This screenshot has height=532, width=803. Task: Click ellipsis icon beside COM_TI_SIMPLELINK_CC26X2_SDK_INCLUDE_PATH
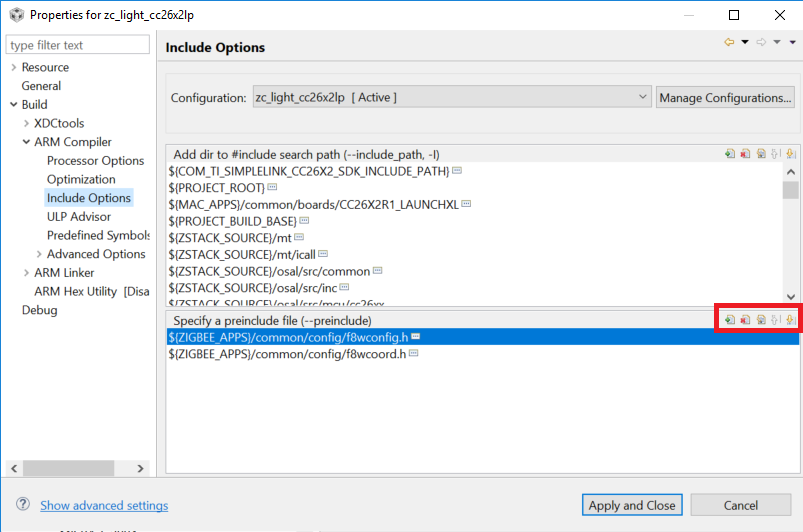457,171
